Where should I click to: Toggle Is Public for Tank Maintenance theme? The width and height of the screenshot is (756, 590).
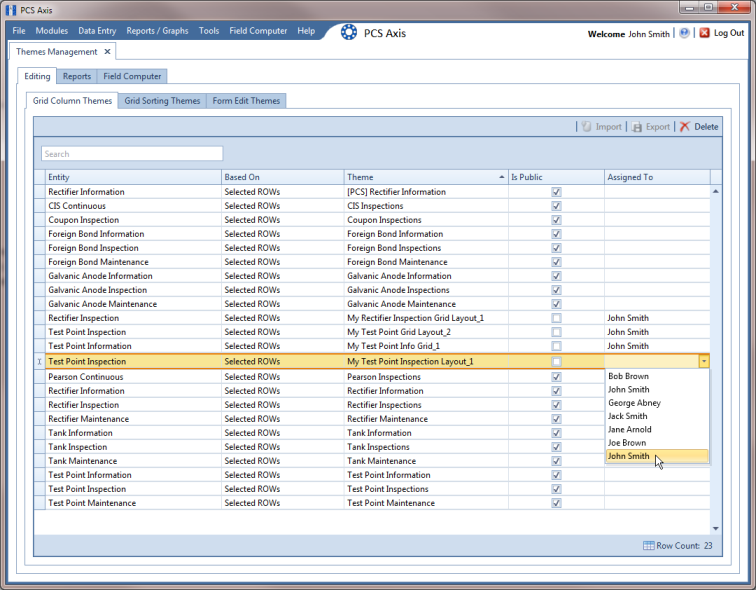click(x=556, y=461)
